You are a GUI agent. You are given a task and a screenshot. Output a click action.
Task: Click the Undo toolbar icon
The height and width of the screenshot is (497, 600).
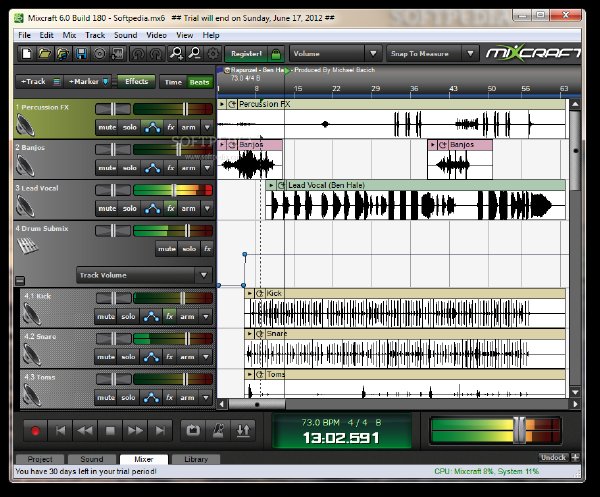click(x=138, y=54)
